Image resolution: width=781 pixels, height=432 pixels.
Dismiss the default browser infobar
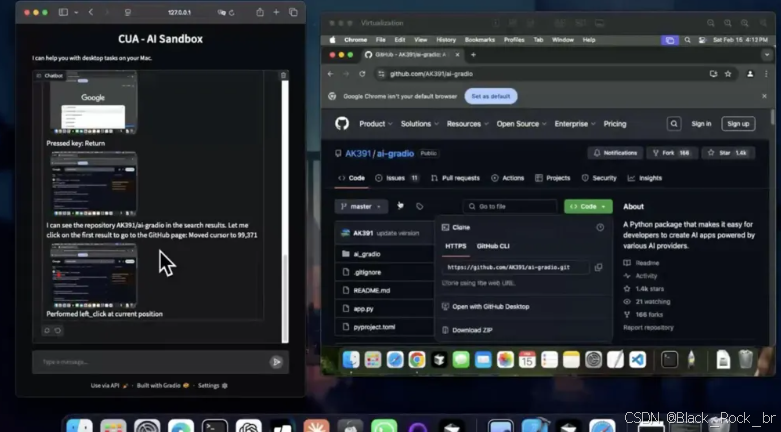click(765, 96)
